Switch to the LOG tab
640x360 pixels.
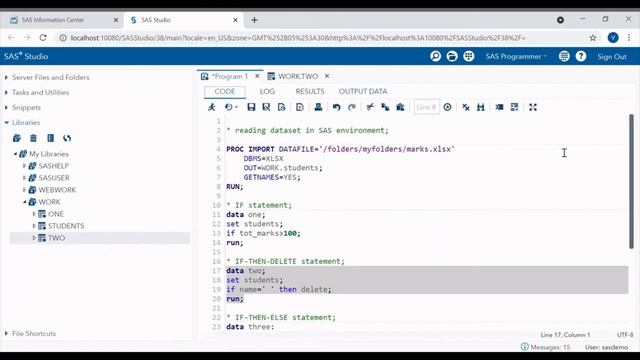pyautogui.click(x=267, y=91)
